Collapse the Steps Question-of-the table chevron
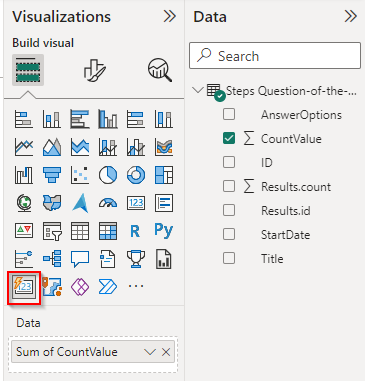 [x=198, y=90]
